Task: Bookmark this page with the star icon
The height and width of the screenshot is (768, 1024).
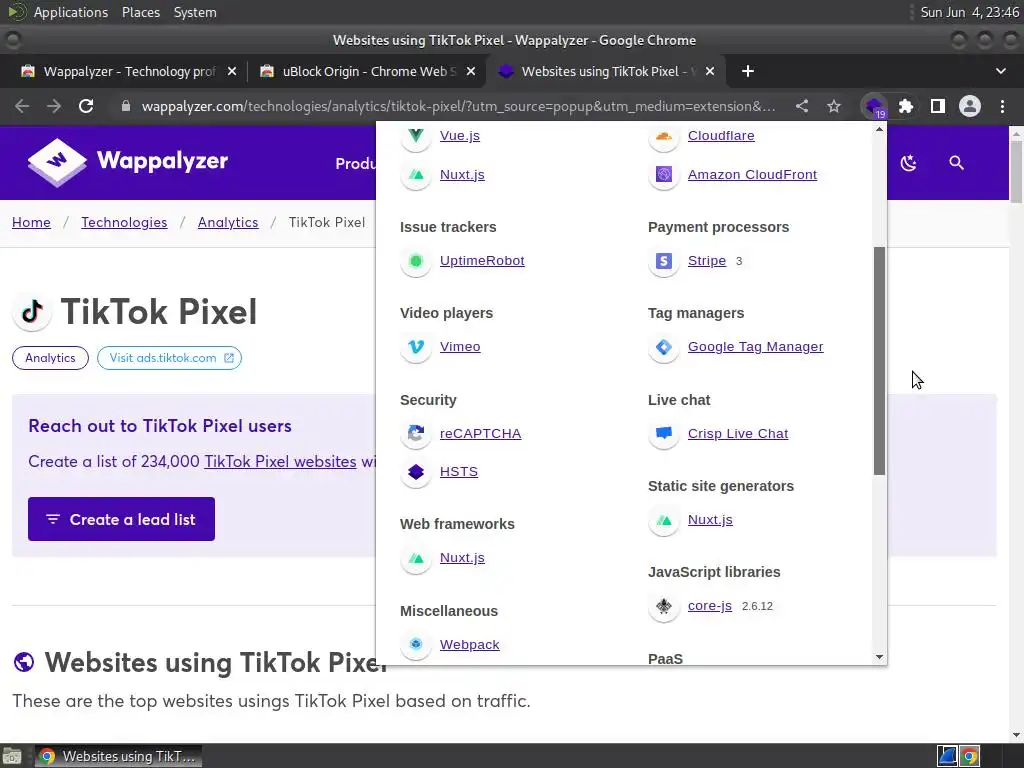Action: (834, 106)
